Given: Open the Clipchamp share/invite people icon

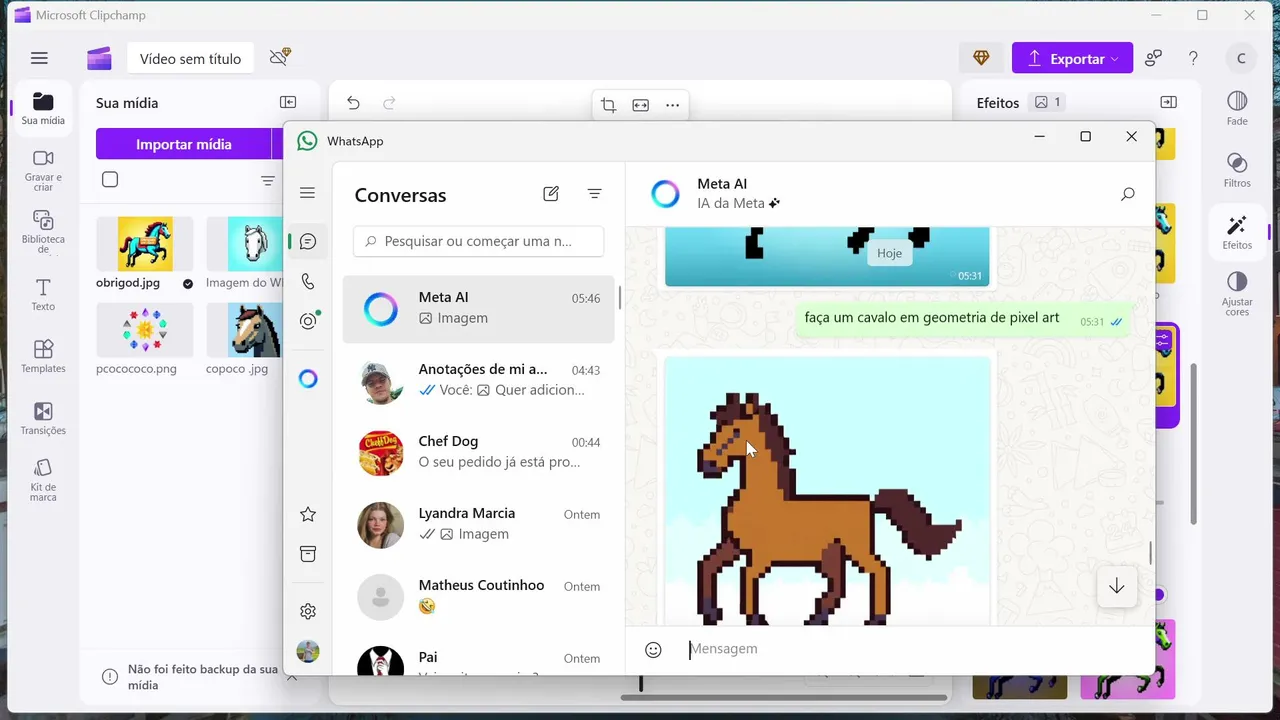Looking at the screenshot, I should pyautogui.click(x=1153, y=58).
